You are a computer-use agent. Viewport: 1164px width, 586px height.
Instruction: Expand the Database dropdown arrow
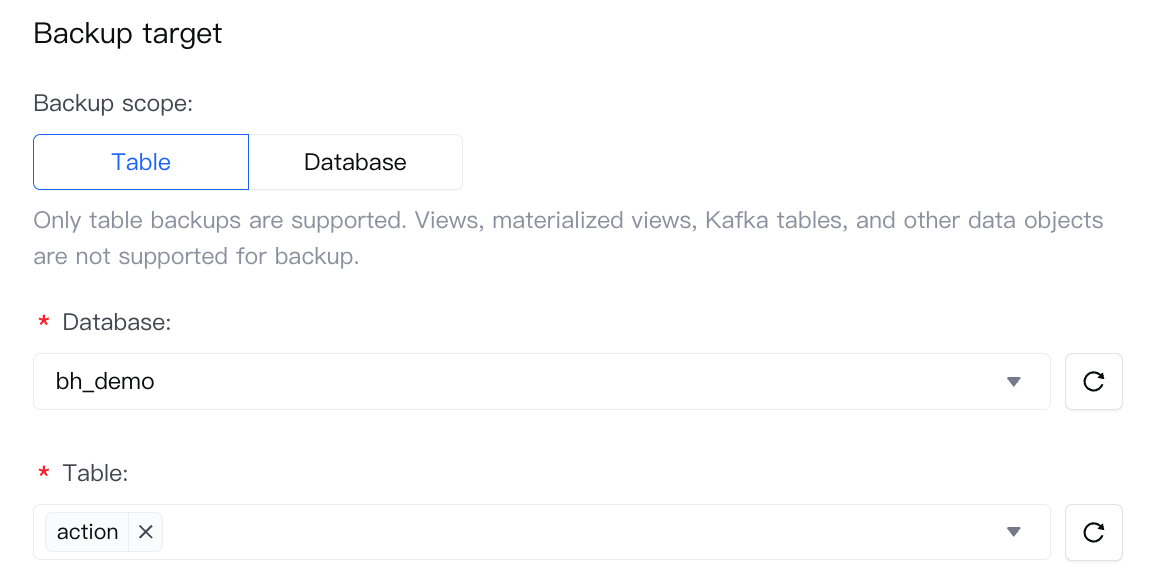point(1013,381)
